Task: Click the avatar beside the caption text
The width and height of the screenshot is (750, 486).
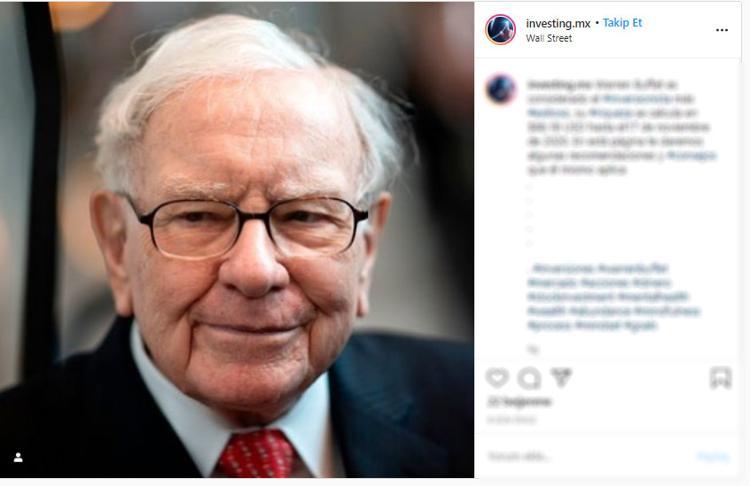Action: tap(500, 89)
